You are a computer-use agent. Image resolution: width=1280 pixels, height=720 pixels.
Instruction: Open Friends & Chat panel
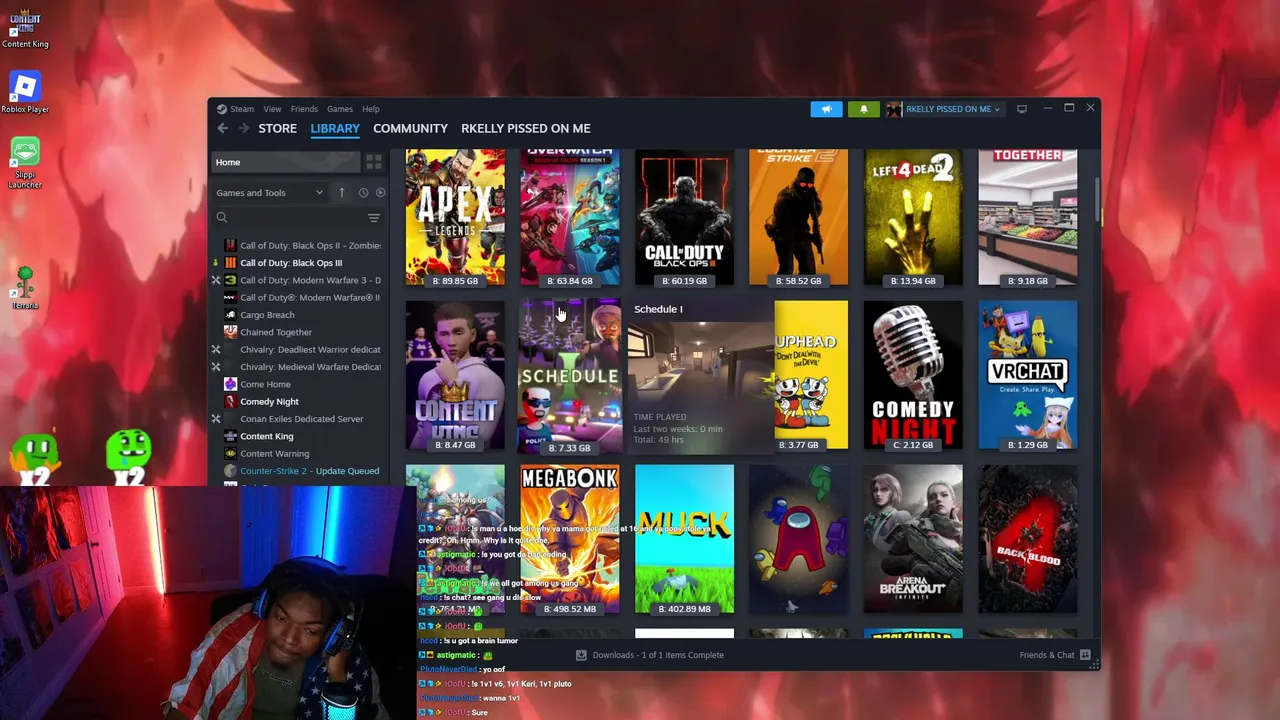coord(1055,655)
